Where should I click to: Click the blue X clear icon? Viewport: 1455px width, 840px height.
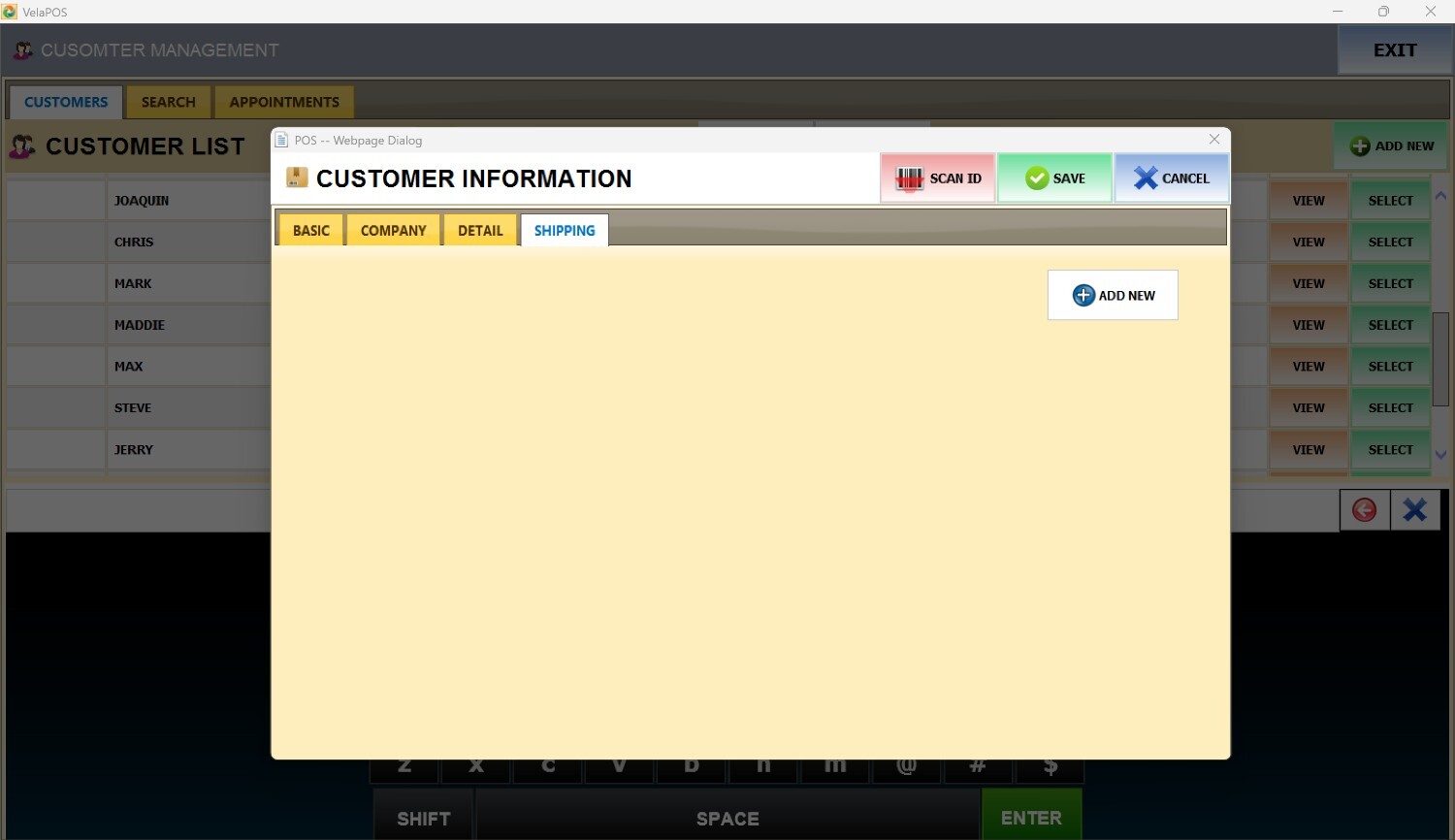click(1414, 510)
